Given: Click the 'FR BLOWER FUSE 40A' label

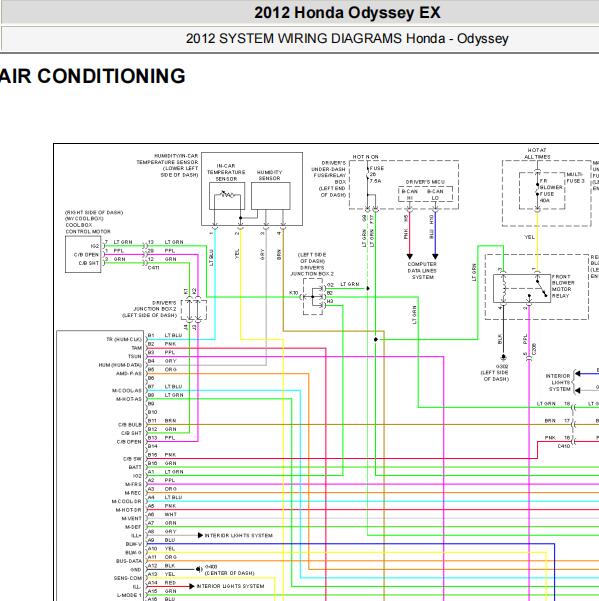Looking at the screenshot, I should click(551, 190).
